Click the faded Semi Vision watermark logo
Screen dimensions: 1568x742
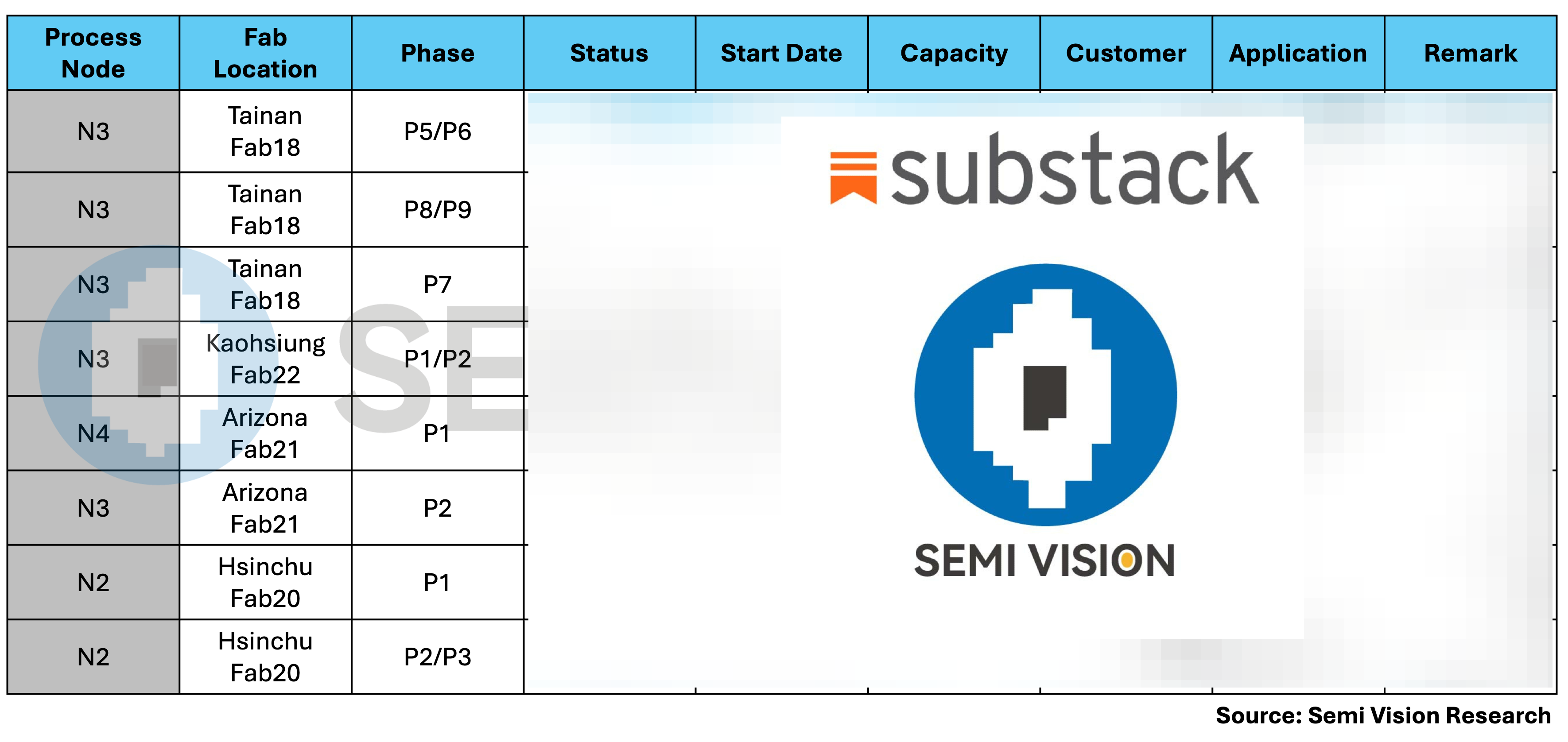(157, 365)
